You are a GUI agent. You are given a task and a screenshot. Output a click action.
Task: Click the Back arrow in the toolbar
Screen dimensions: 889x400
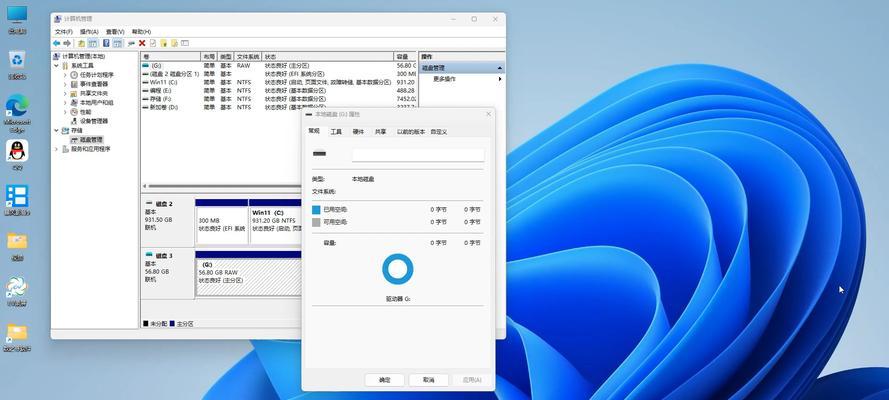pyautogui.click(x=56, y=43)
